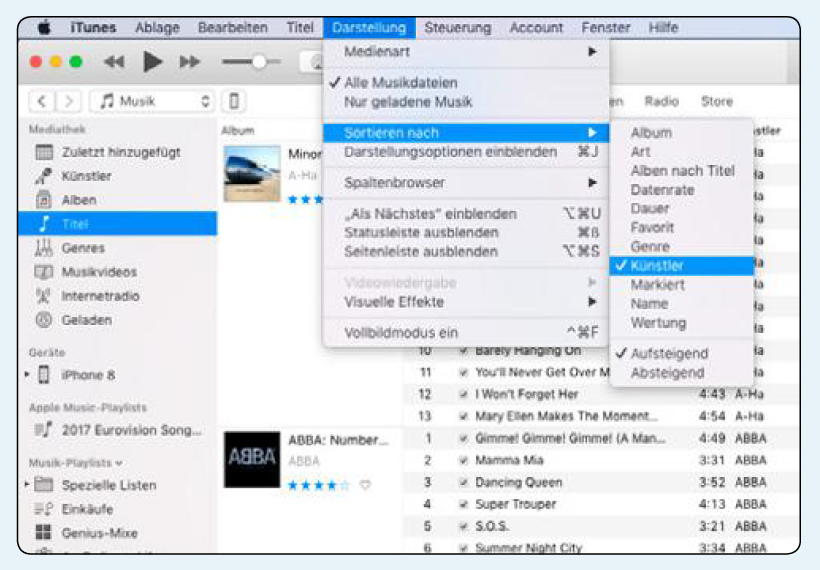Switch to the Radio tab

click(x=661, y=101)
